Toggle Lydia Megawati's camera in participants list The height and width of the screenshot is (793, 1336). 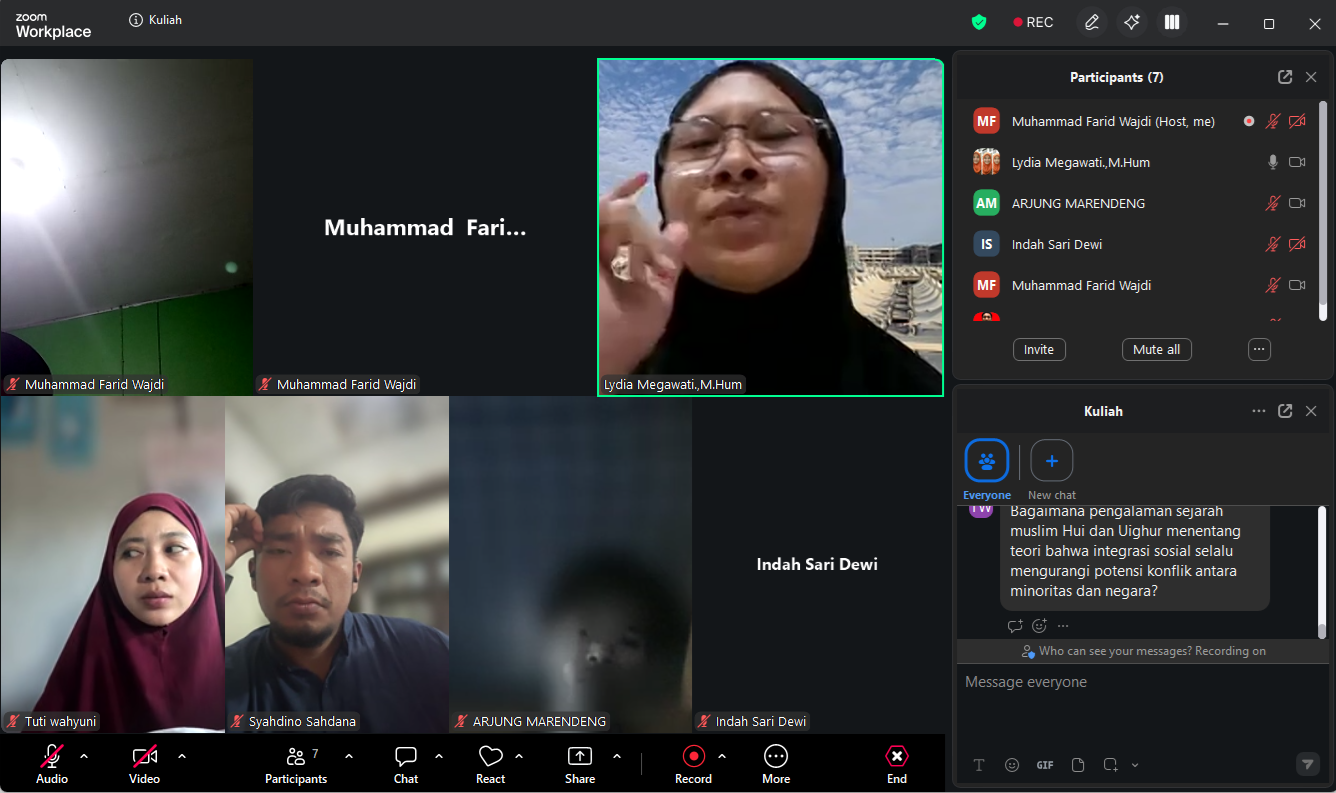[1297, 162]
